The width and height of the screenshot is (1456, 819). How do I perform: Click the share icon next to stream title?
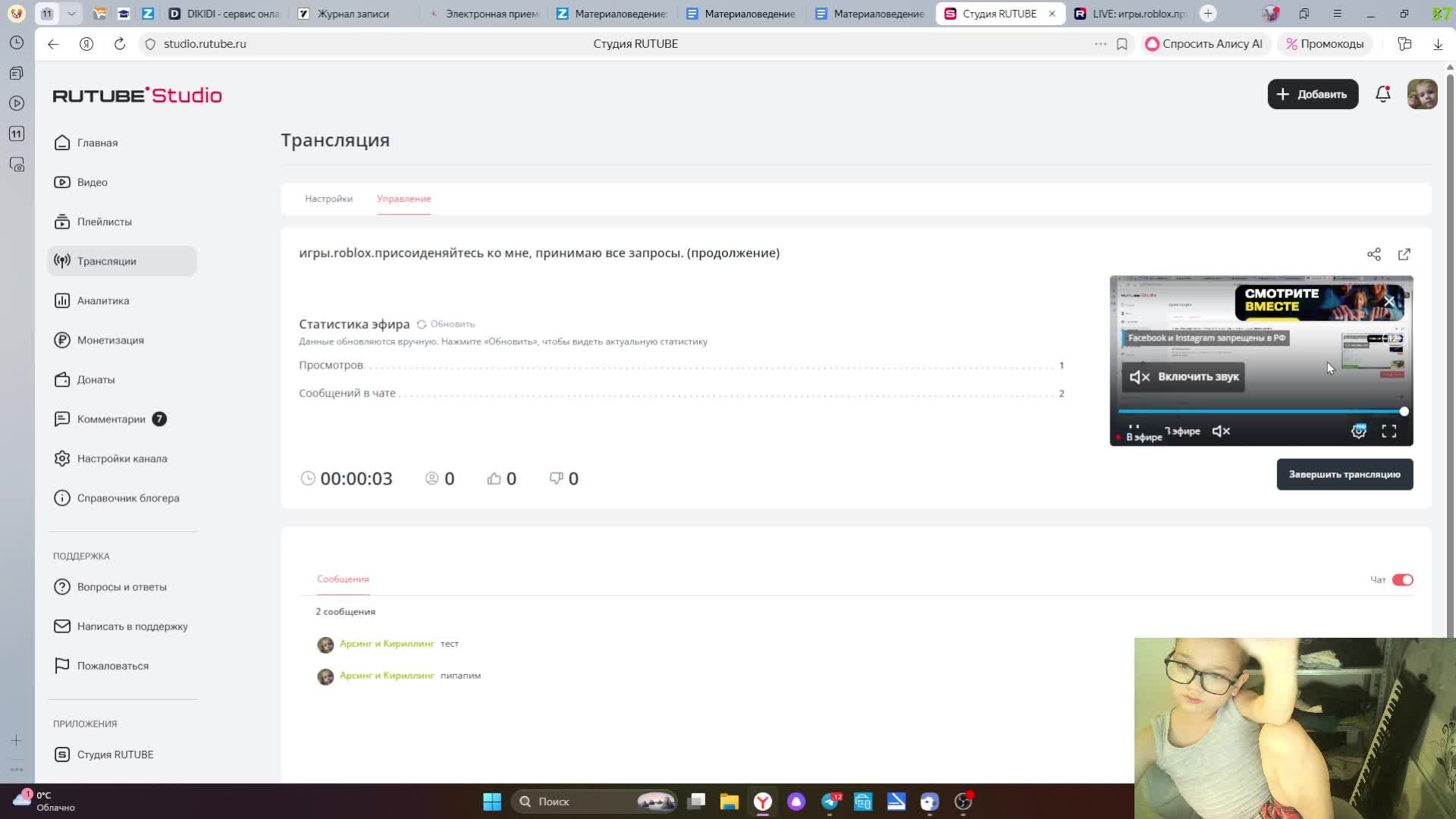tap(1373, 254)
